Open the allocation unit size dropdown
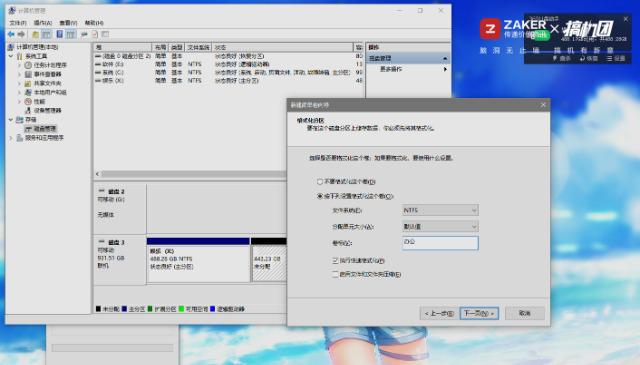The height and width of the screenshot is (365, 640). tap(440, 226)
